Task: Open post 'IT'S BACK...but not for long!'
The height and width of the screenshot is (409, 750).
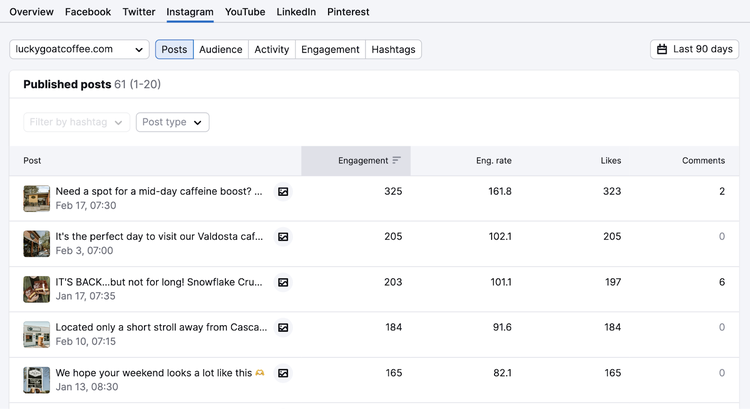Action: (x=159, y=282)
